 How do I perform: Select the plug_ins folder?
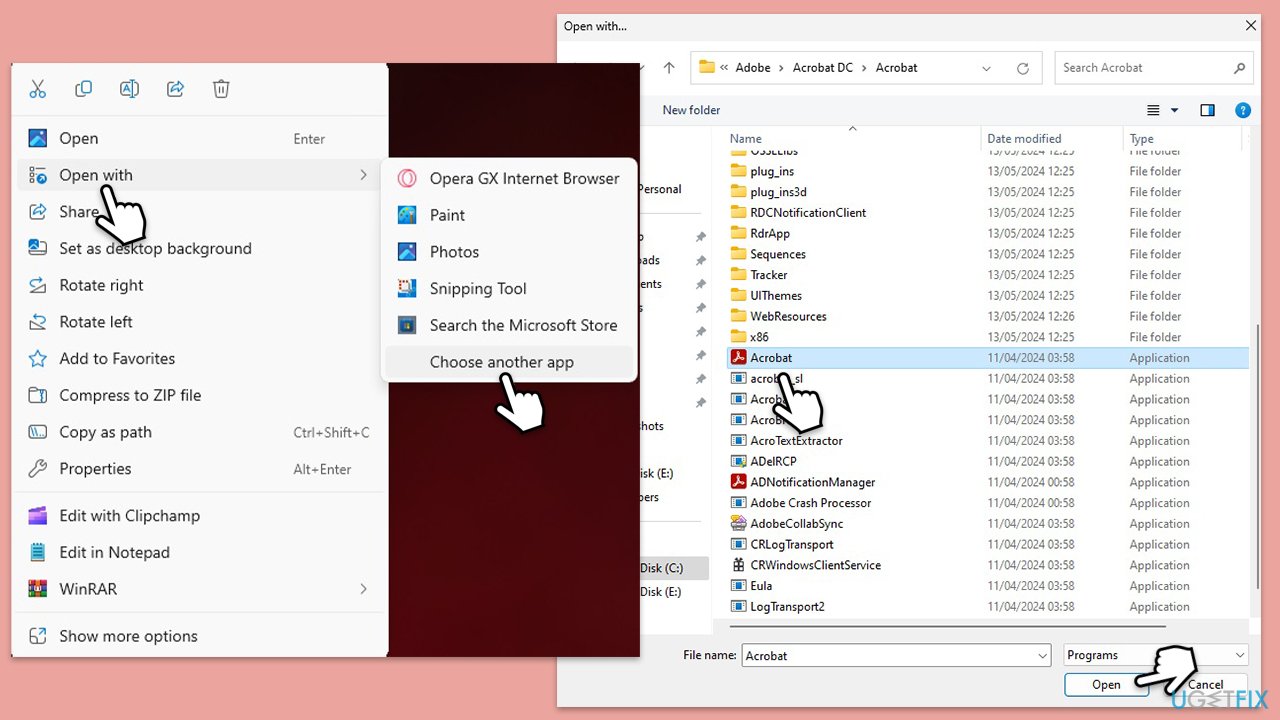coord(772,171)
